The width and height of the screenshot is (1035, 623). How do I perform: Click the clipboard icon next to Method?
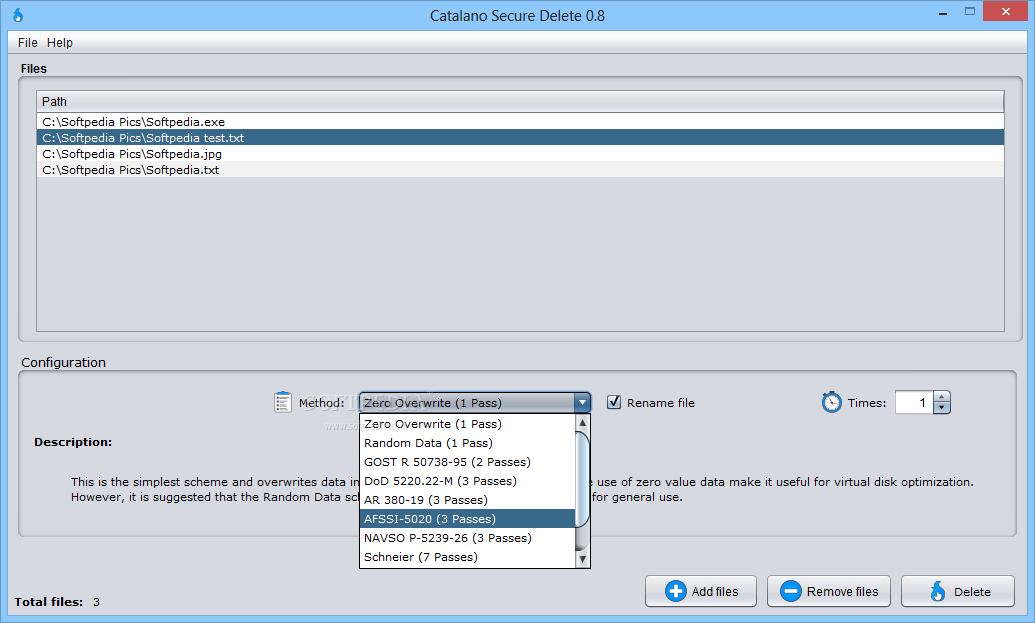click(283, 402)
